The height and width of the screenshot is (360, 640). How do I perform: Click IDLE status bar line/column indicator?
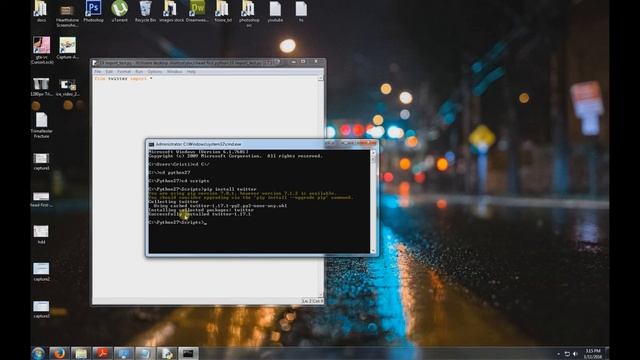pyautogui.click(x=312, y=301)
